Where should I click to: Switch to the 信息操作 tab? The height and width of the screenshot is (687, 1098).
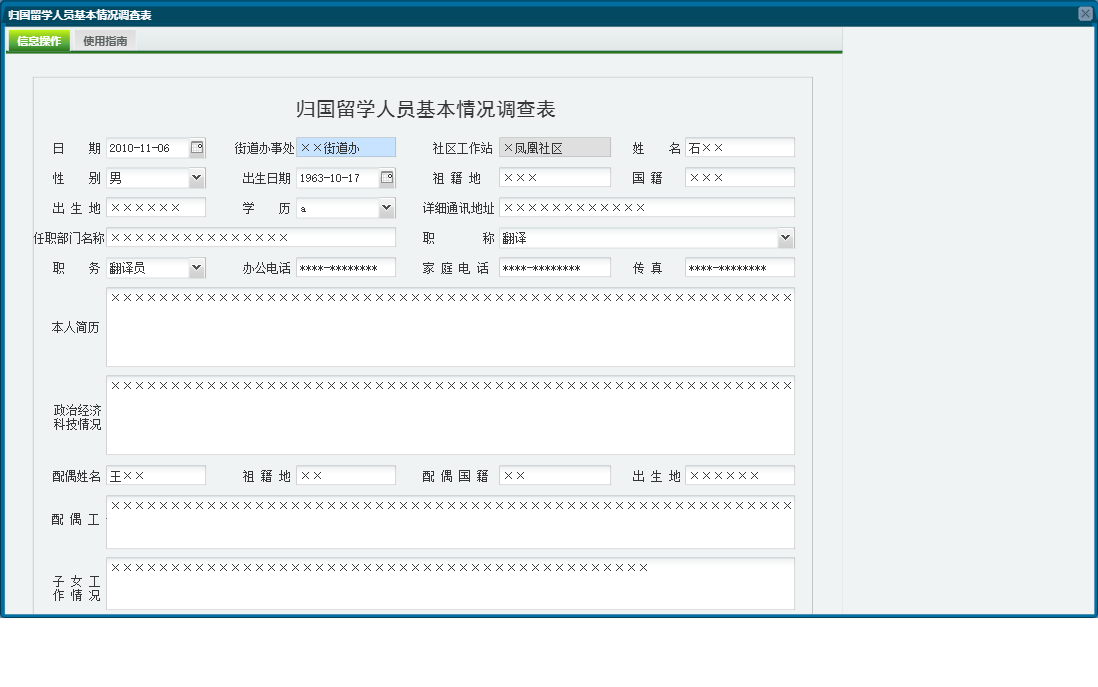37,41
